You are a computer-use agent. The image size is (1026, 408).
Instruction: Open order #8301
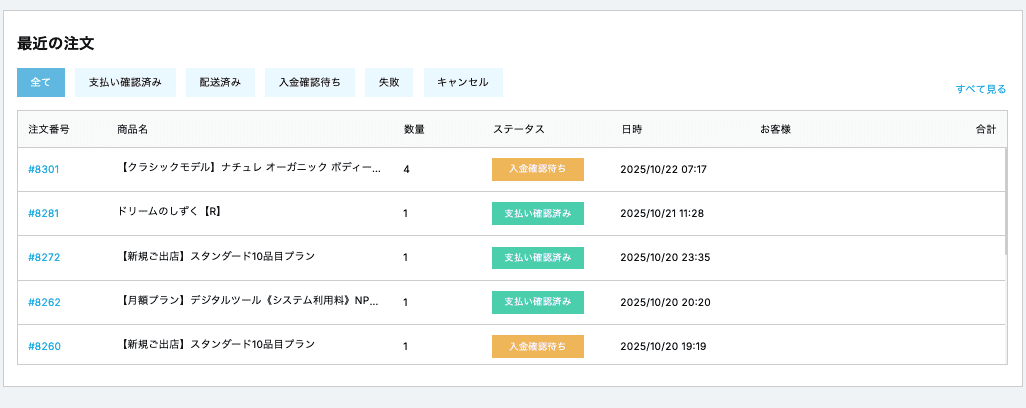(x=44, y=169)
